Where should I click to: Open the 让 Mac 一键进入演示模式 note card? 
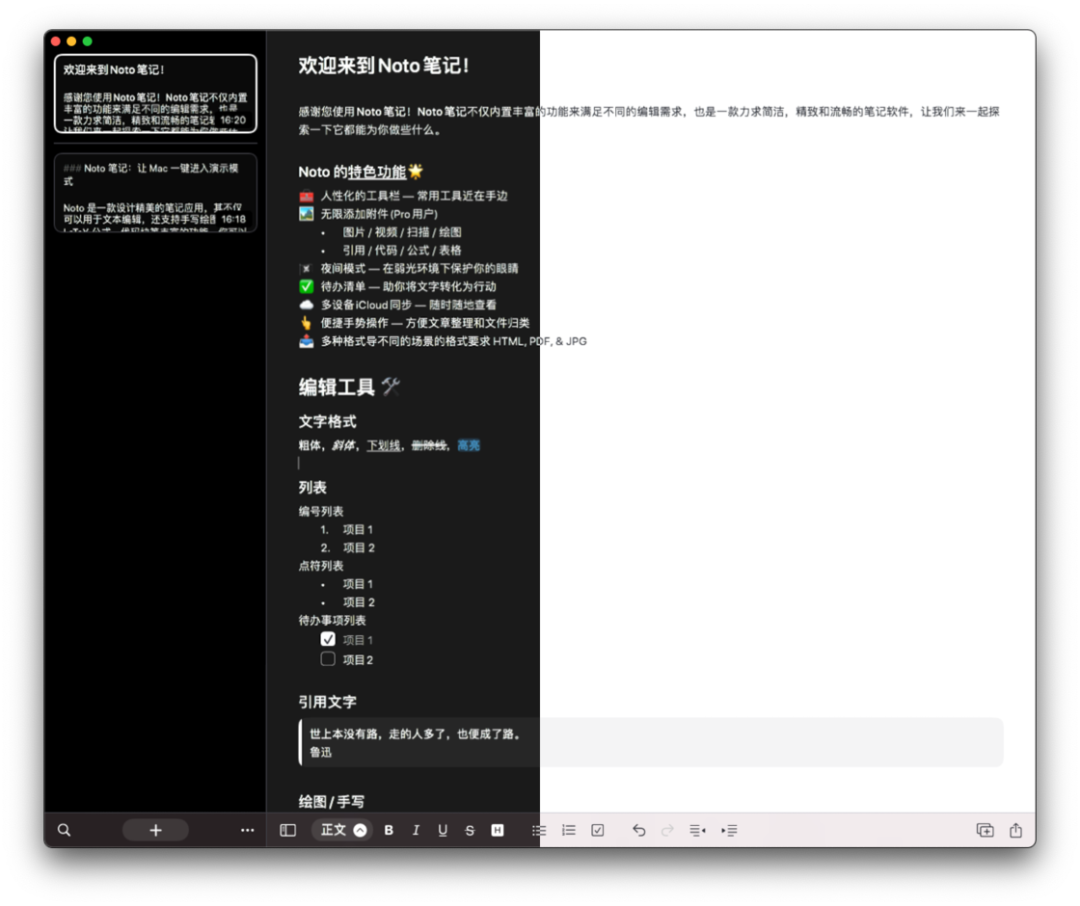(x=156, y=193)
